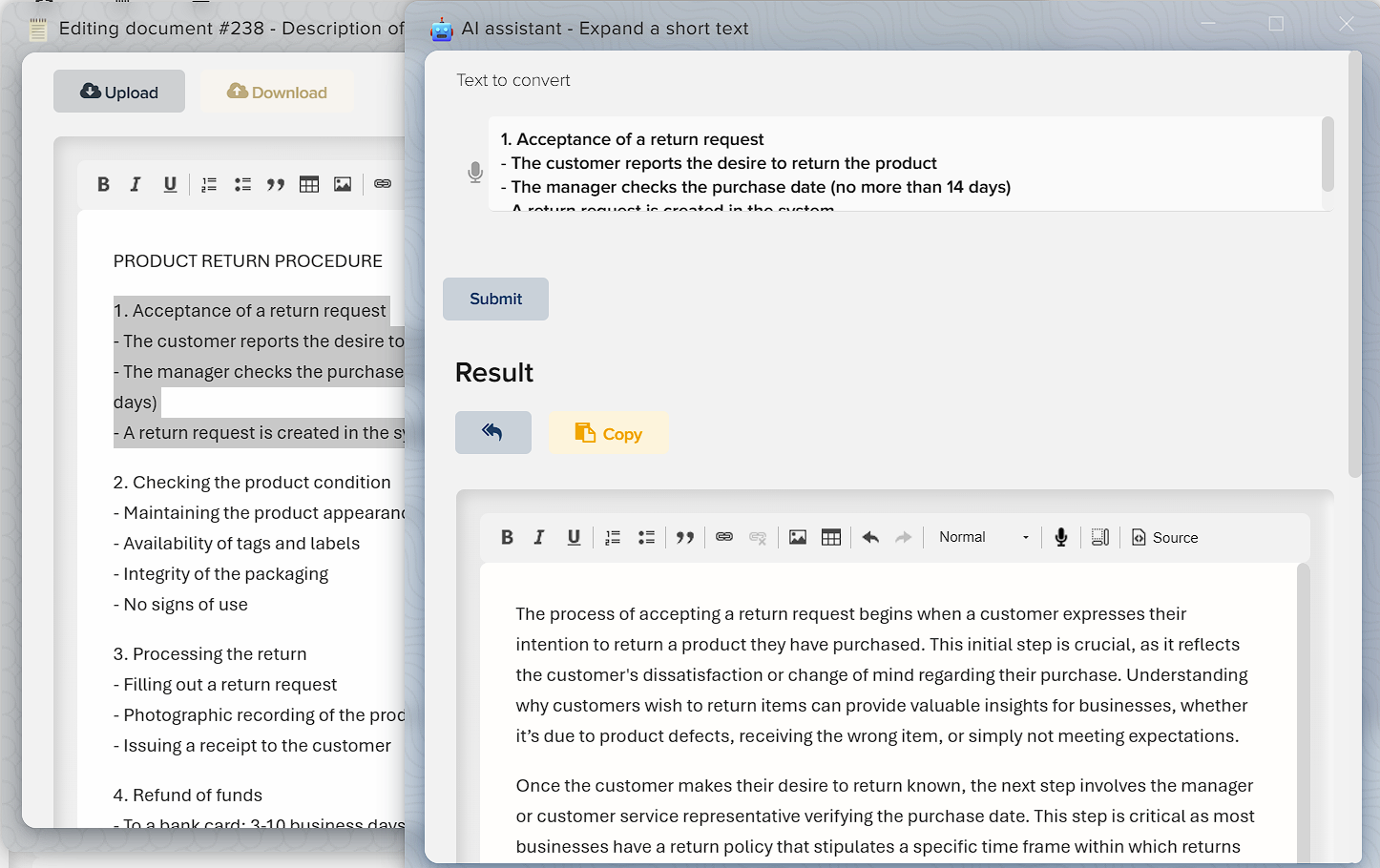Click the Result editor scrollbar
This screenshot has height=868, width=1380.
[1304, 713]
